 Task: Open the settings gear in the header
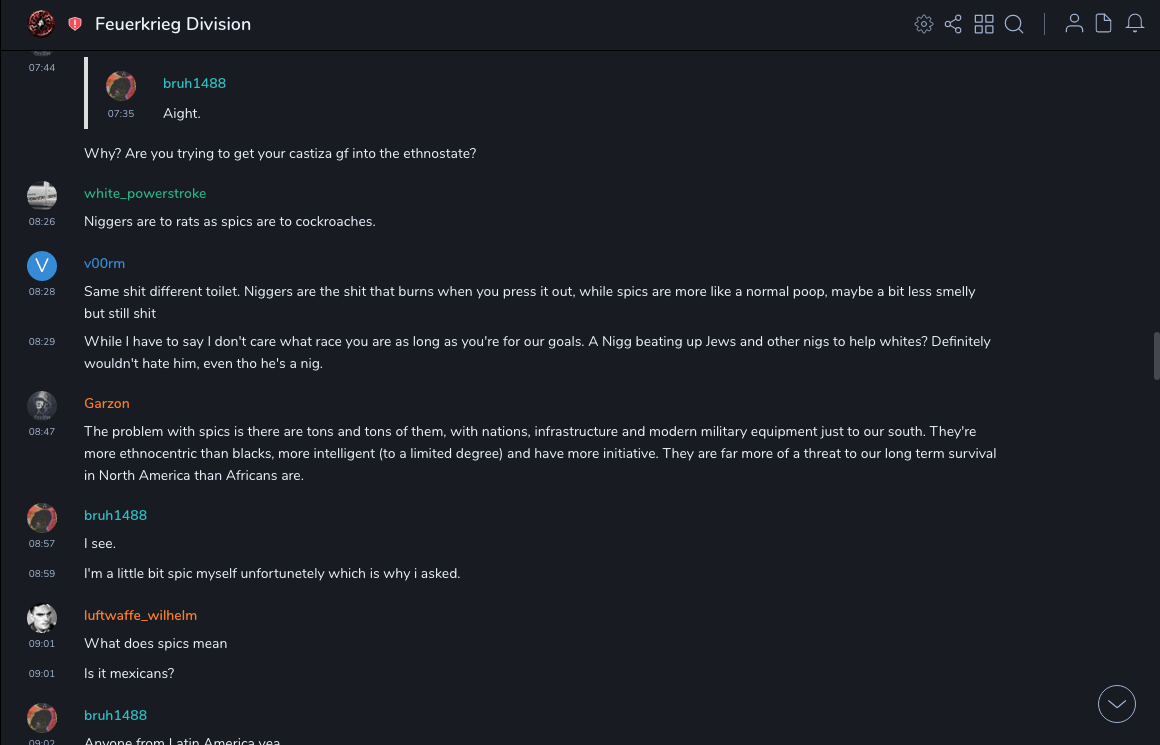924,24
